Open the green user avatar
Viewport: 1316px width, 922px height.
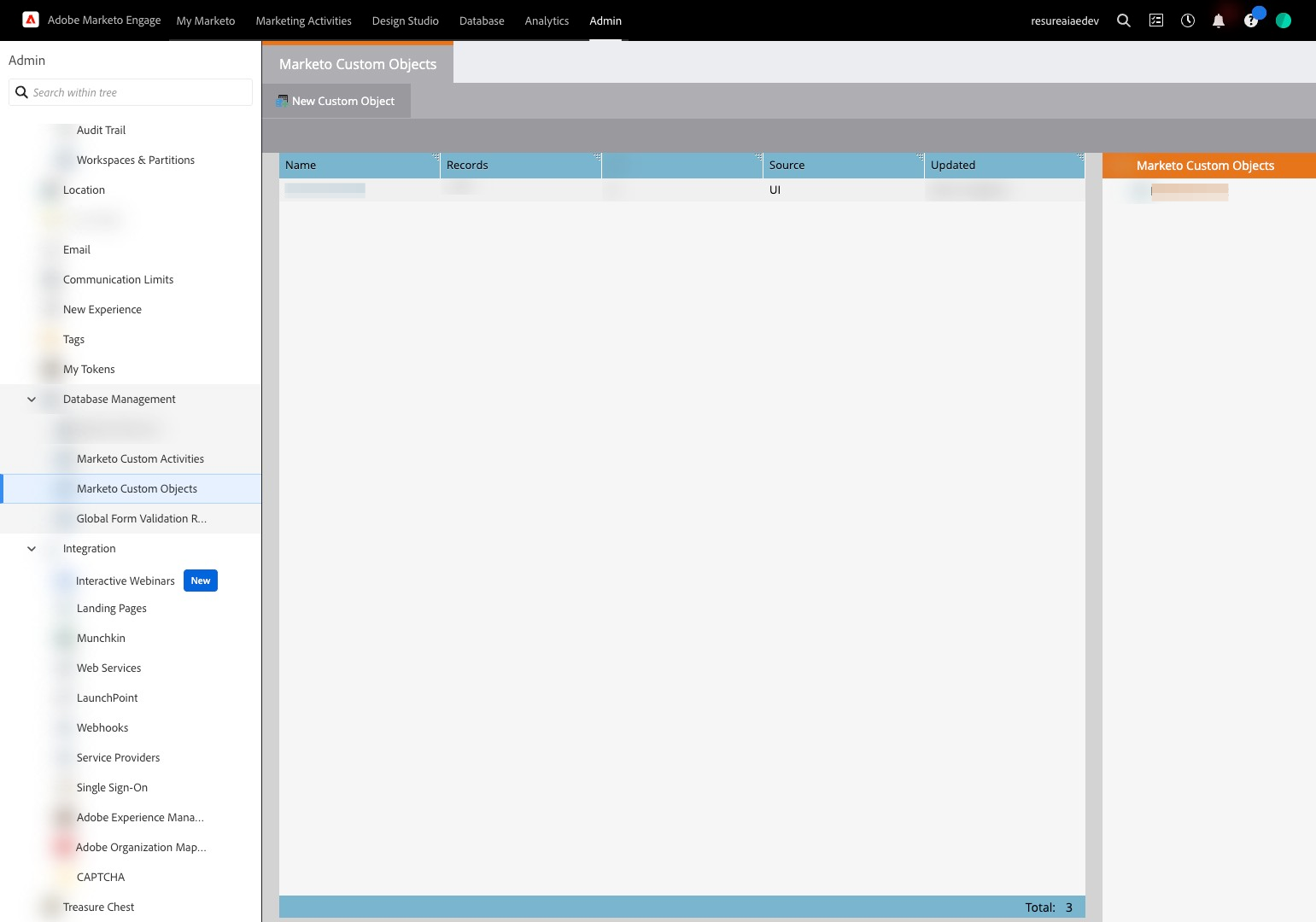[1284, 20]
